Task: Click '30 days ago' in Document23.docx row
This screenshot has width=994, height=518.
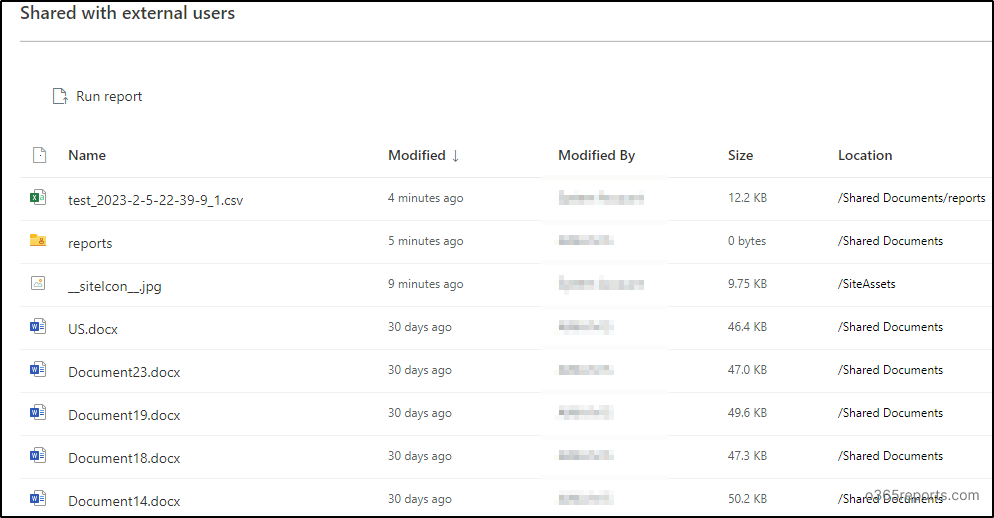Action: 420,370
